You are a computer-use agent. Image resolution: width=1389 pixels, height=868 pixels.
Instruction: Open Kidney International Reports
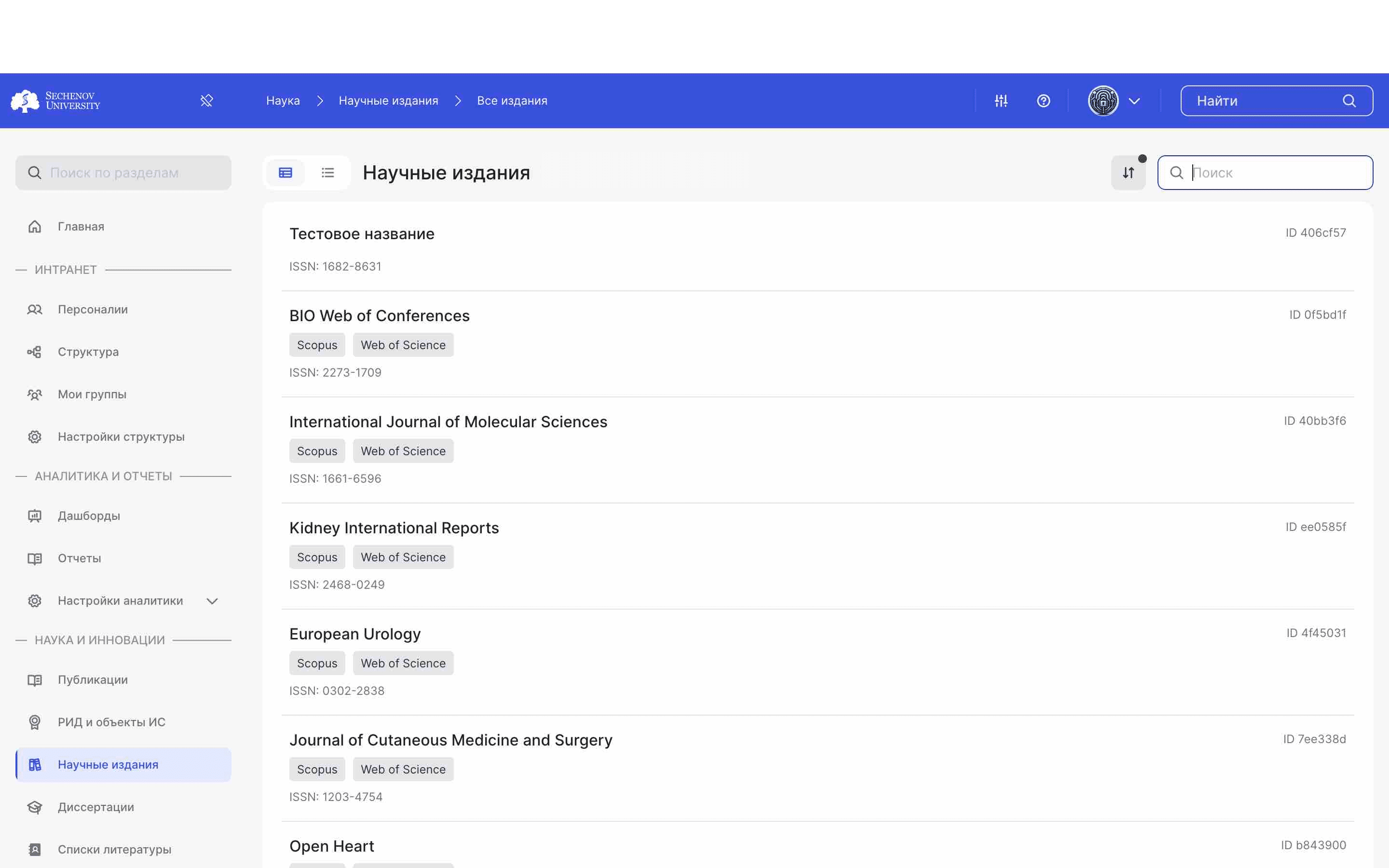coord(395,528)
